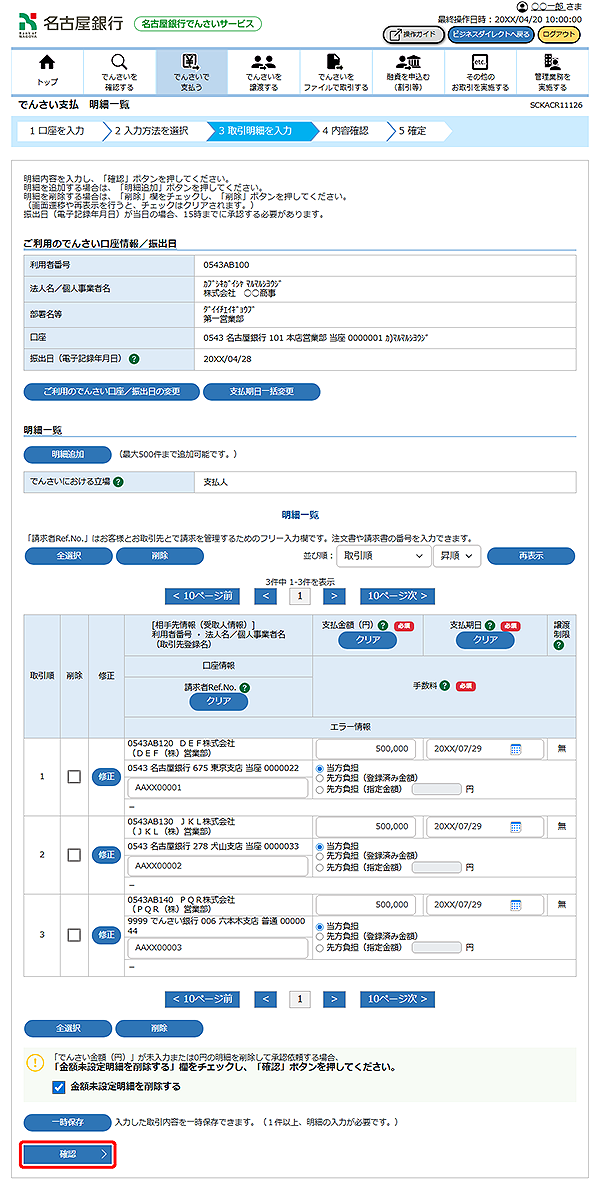Click the 融資を申込む bank icon

[408, 64]
